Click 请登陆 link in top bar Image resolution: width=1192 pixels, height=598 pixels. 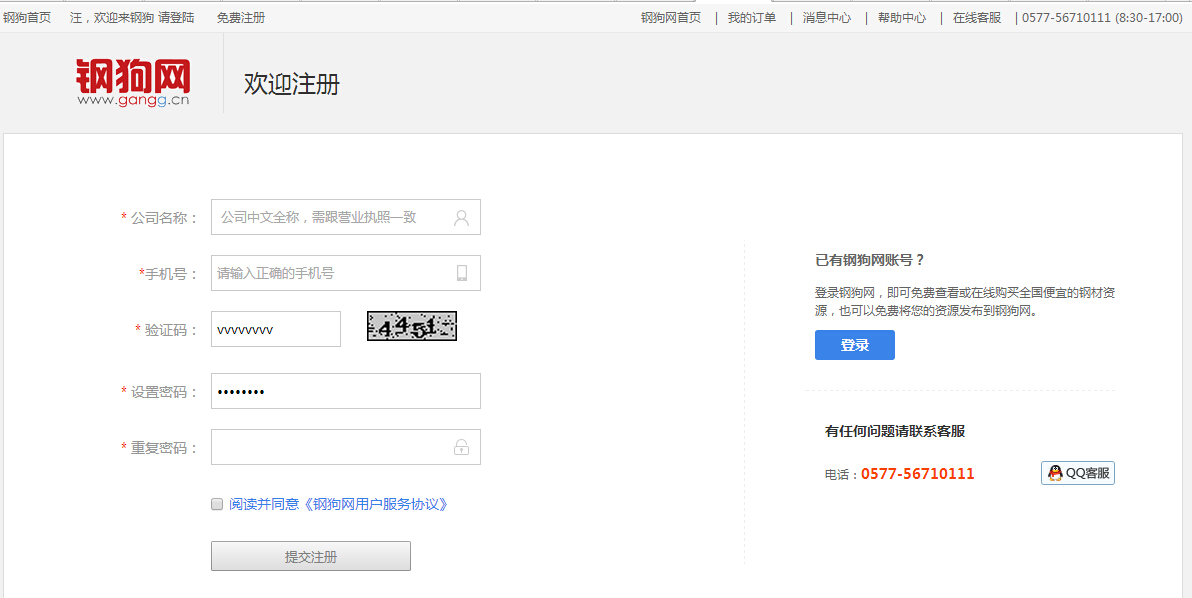point(176,18)
